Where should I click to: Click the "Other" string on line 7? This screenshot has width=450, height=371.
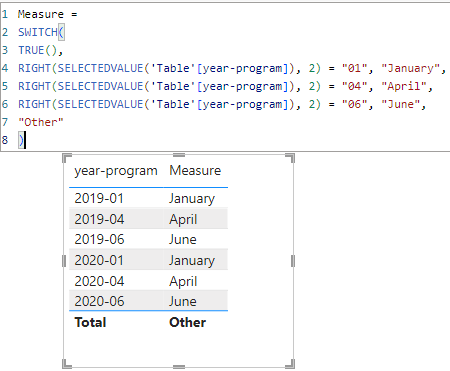(41, 122)
